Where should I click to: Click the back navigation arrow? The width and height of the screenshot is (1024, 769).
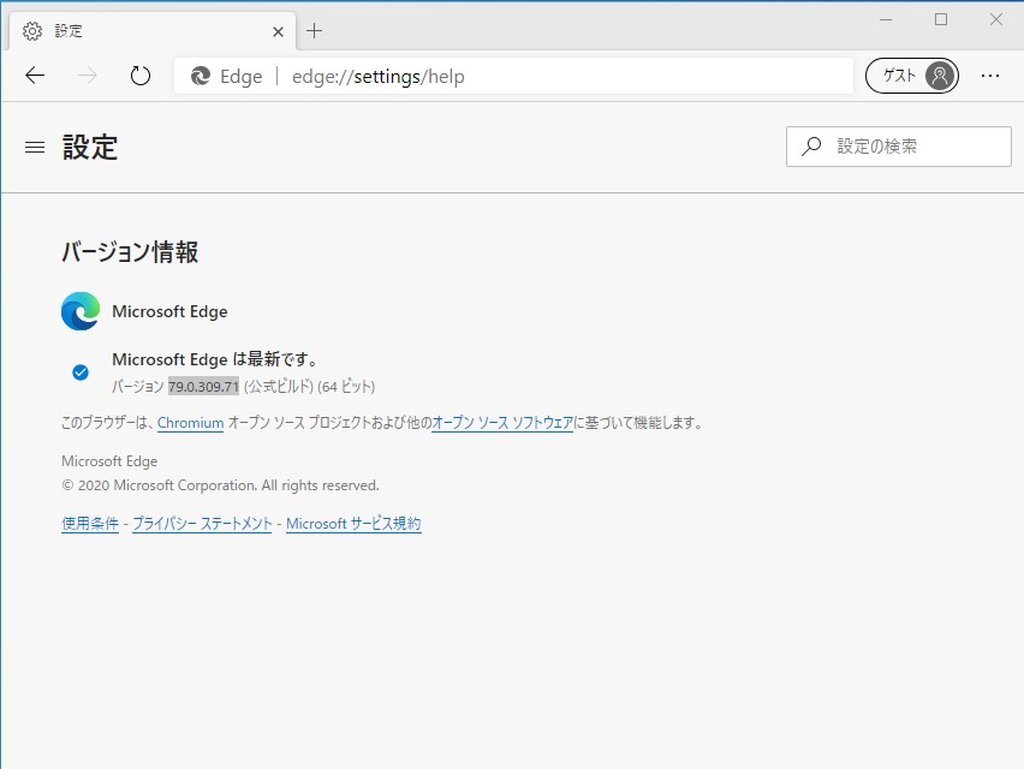click(x=35, y=75)
